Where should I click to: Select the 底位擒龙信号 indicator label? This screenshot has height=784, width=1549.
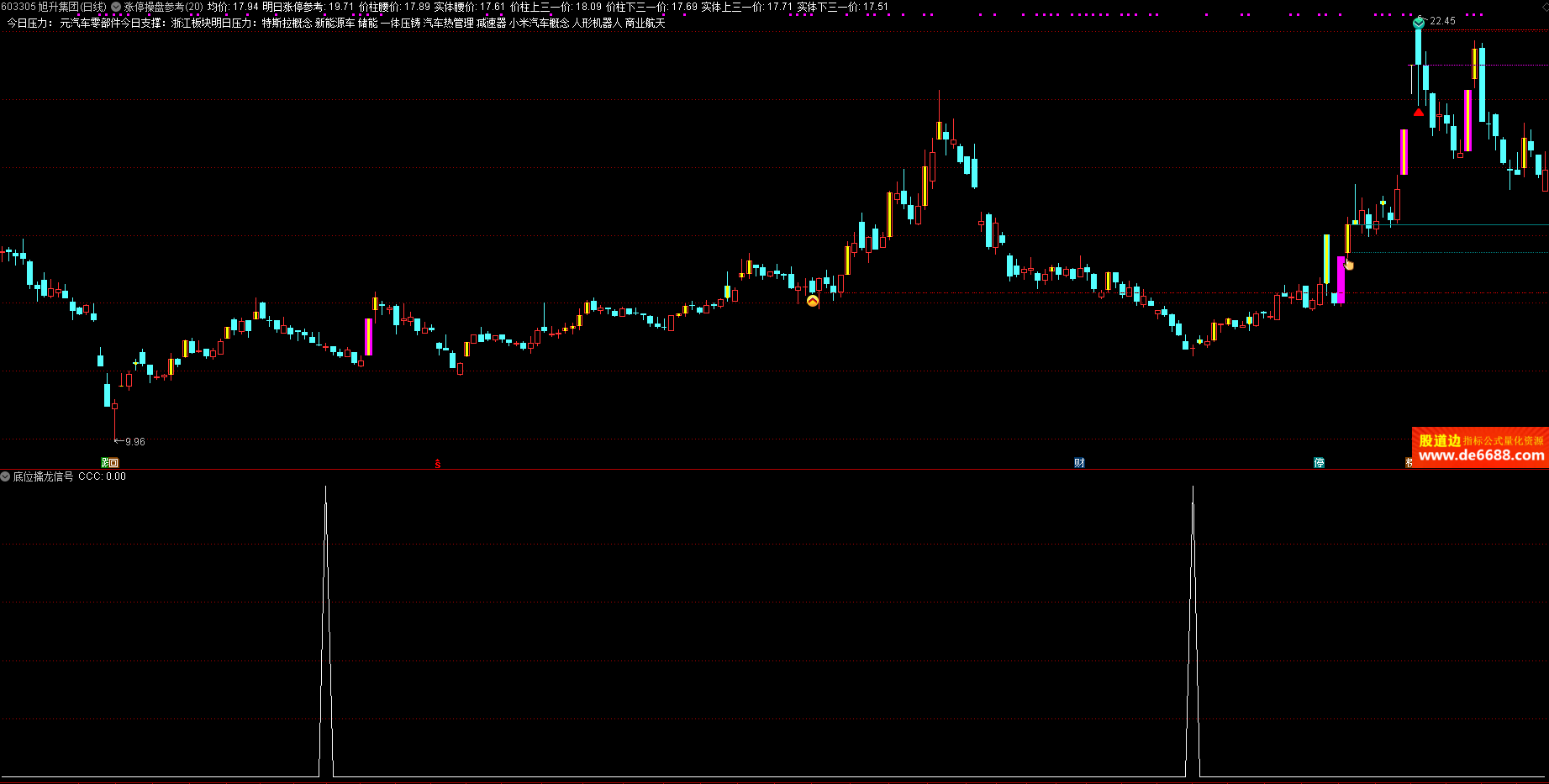pos(44,476)
